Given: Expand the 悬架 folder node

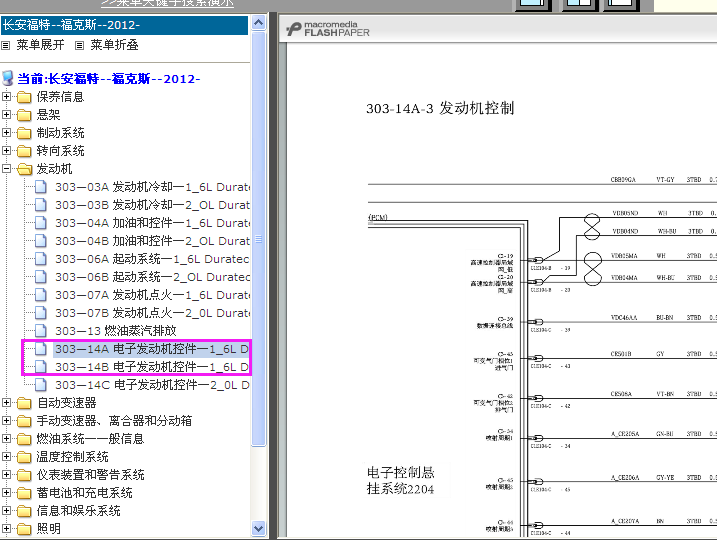Looking at the screenshot, I should click(x=6, y=114).
